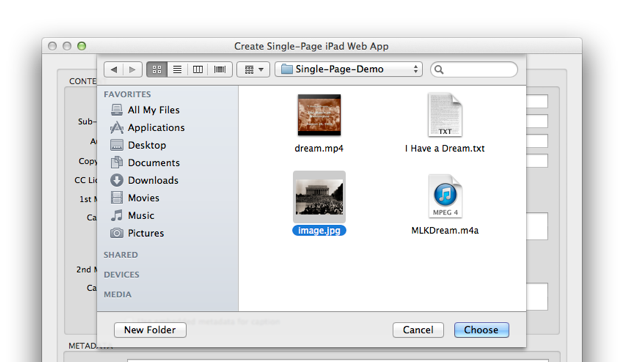
Task: Select the I Have a Dream.txt file icon
Action: click(x=445, y=115)
